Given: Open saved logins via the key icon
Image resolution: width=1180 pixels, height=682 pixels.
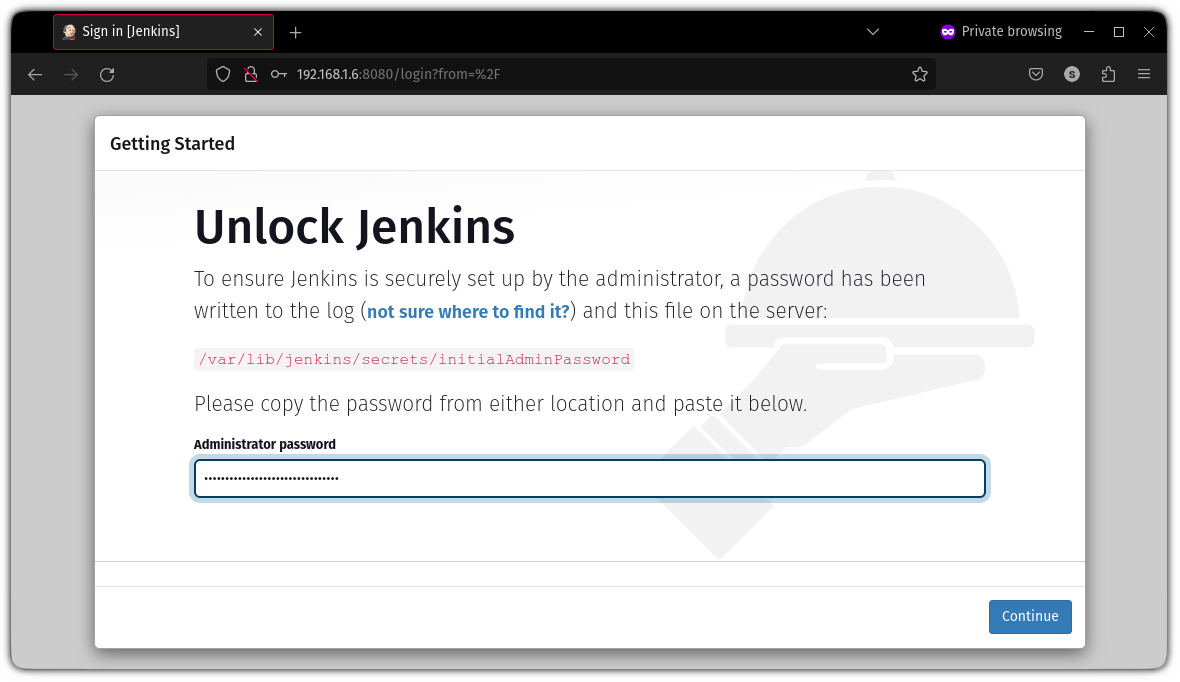Looking at the screenshot, I should (x=279, y=74).
